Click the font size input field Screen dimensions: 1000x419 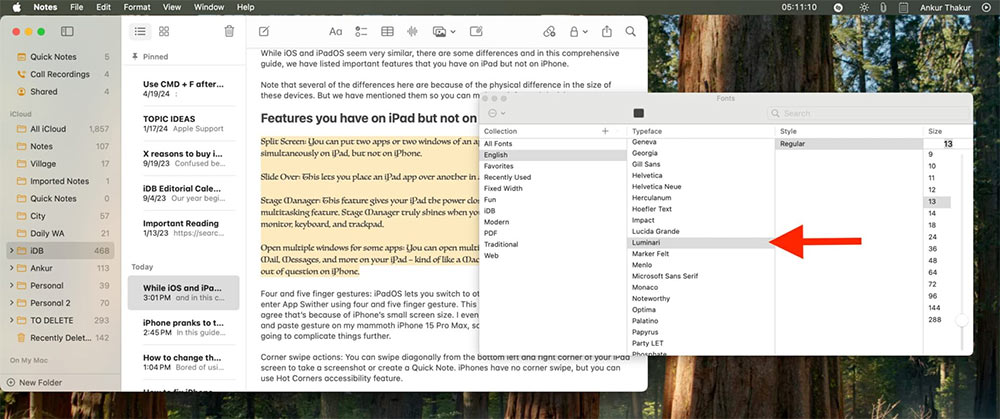coord(948,144)
